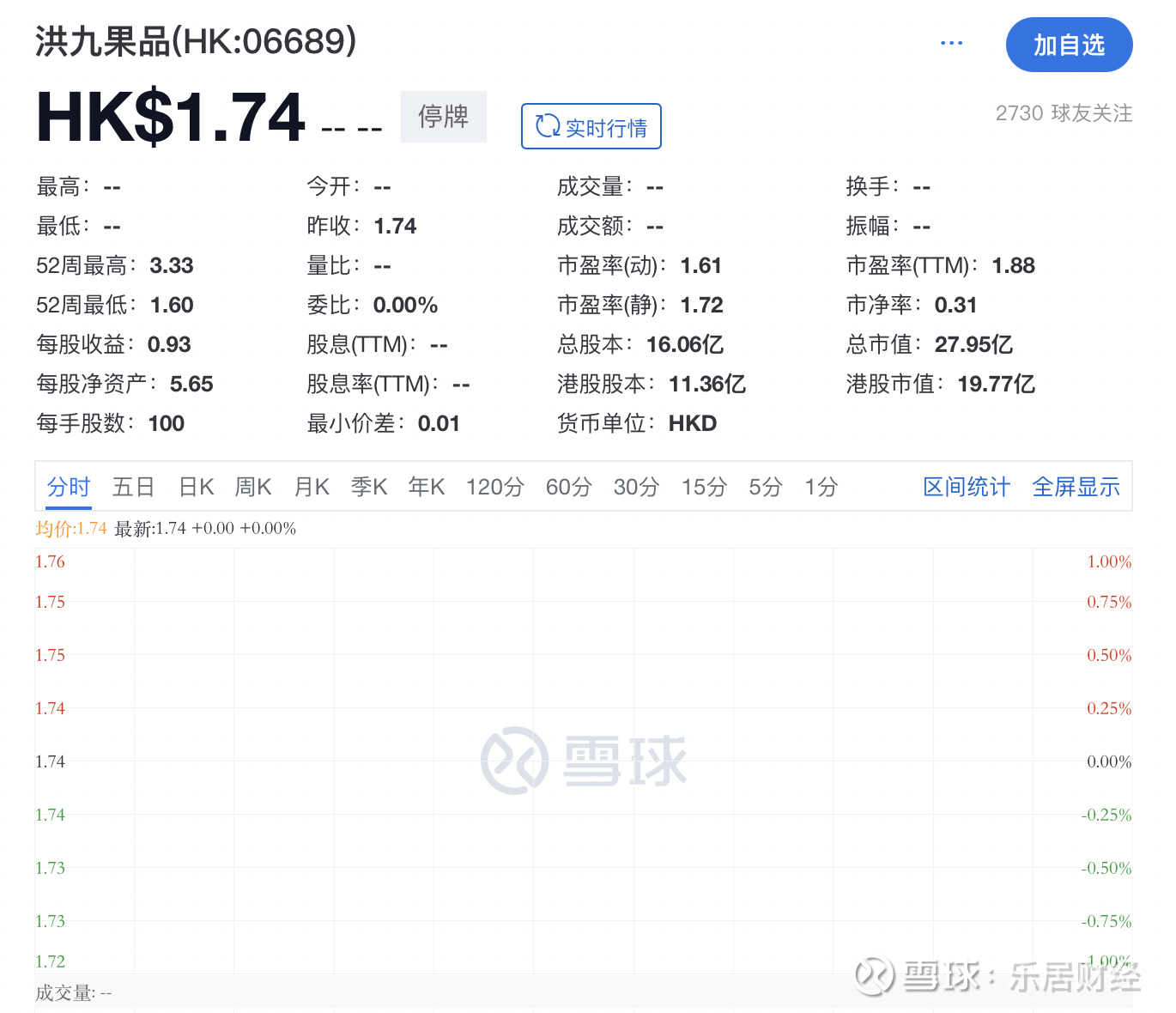
Task: Switch to the 60分 chart tab
Action: click(569, 488)
